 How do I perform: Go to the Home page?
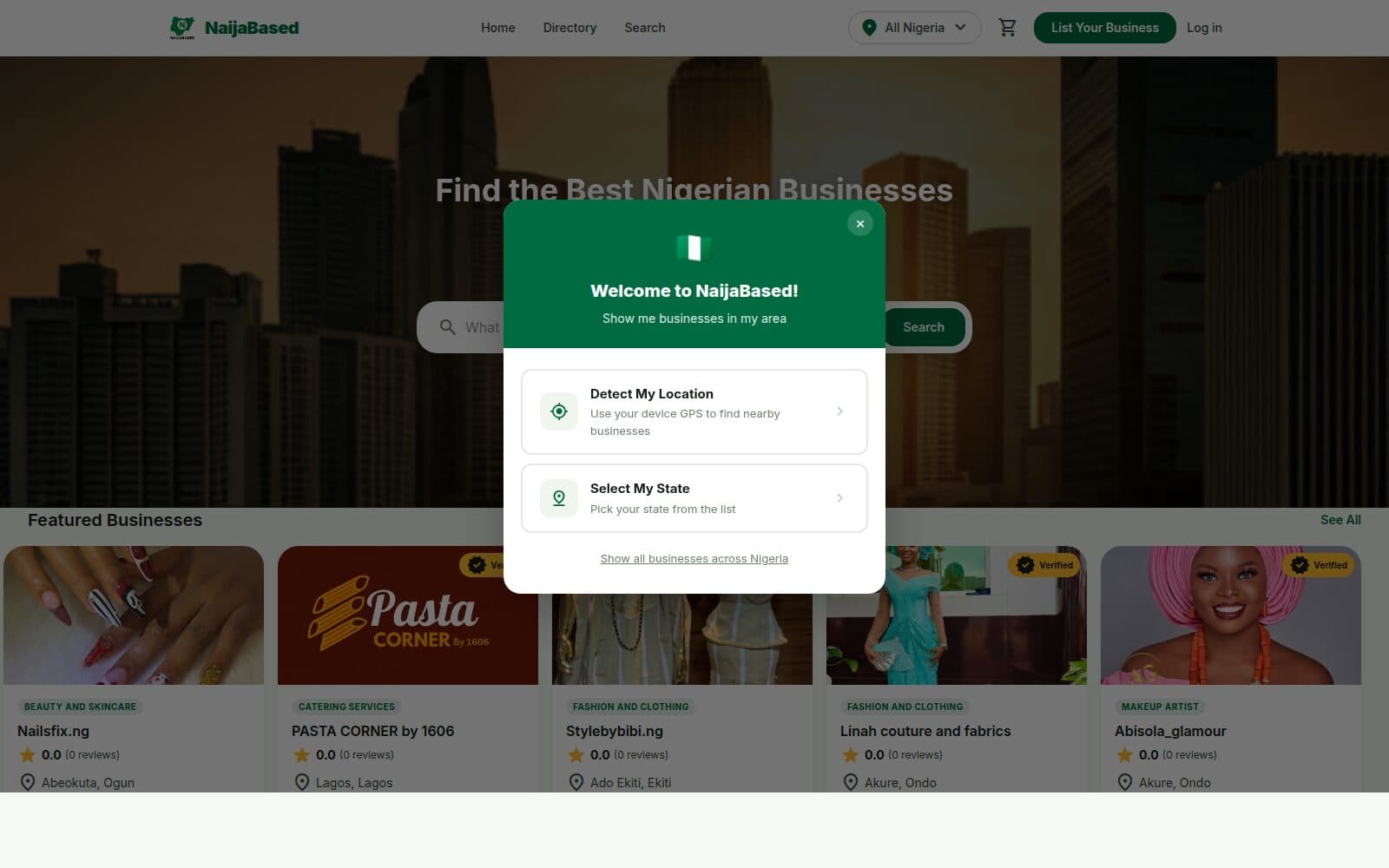point(498,28)
